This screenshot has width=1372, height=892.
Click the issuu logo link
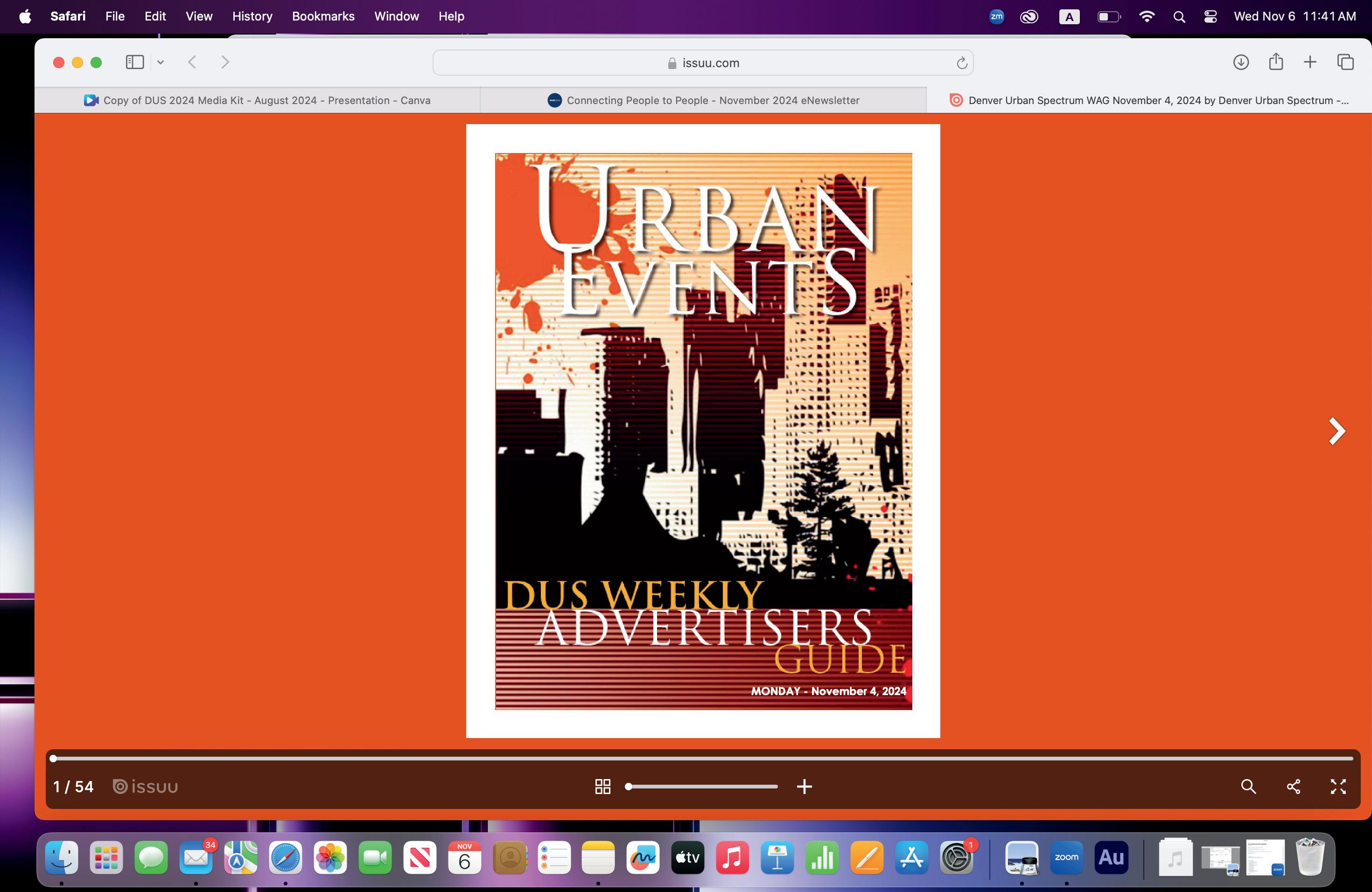(x=145, y=787)
